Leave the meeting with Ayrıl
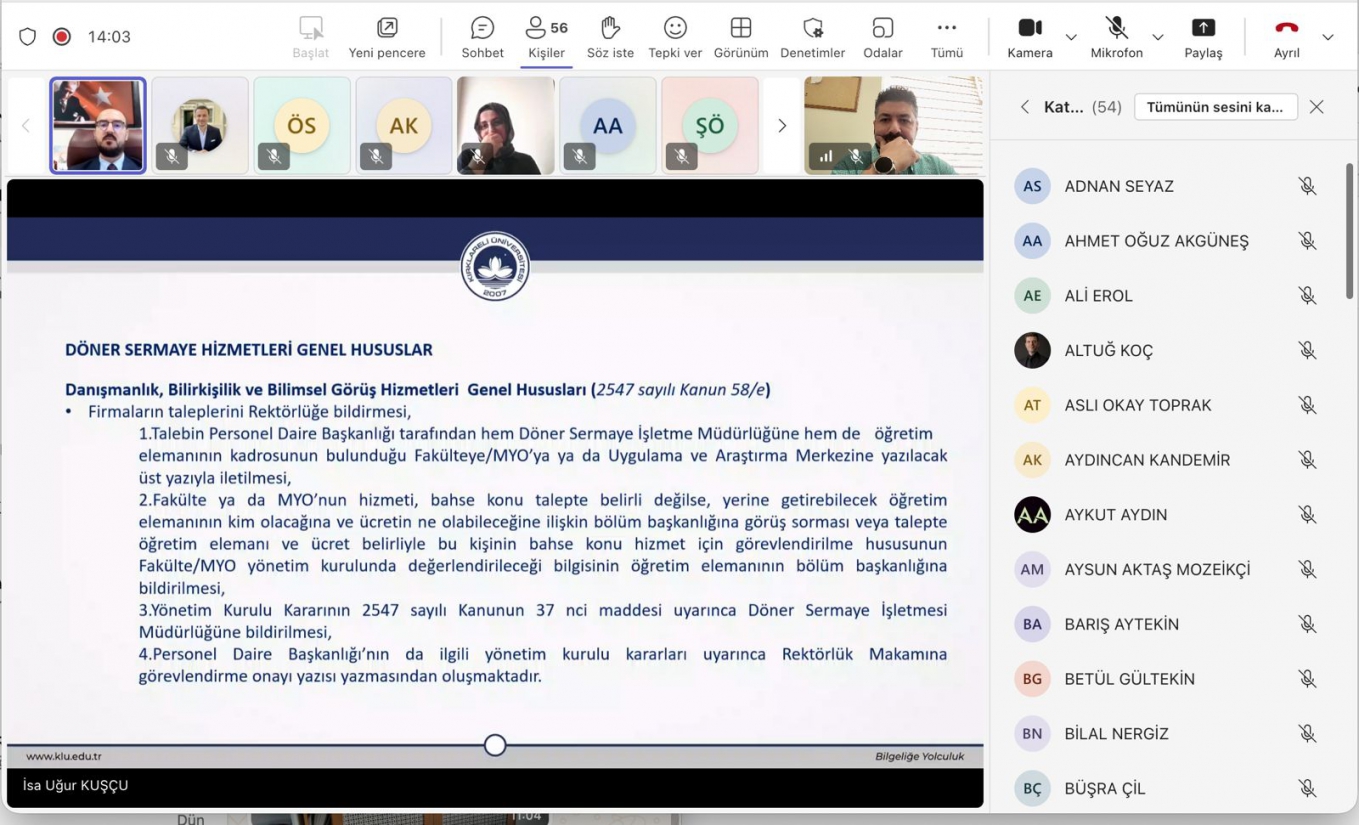The width and height of the screenshot is (1359, 825). point(1287,37)
